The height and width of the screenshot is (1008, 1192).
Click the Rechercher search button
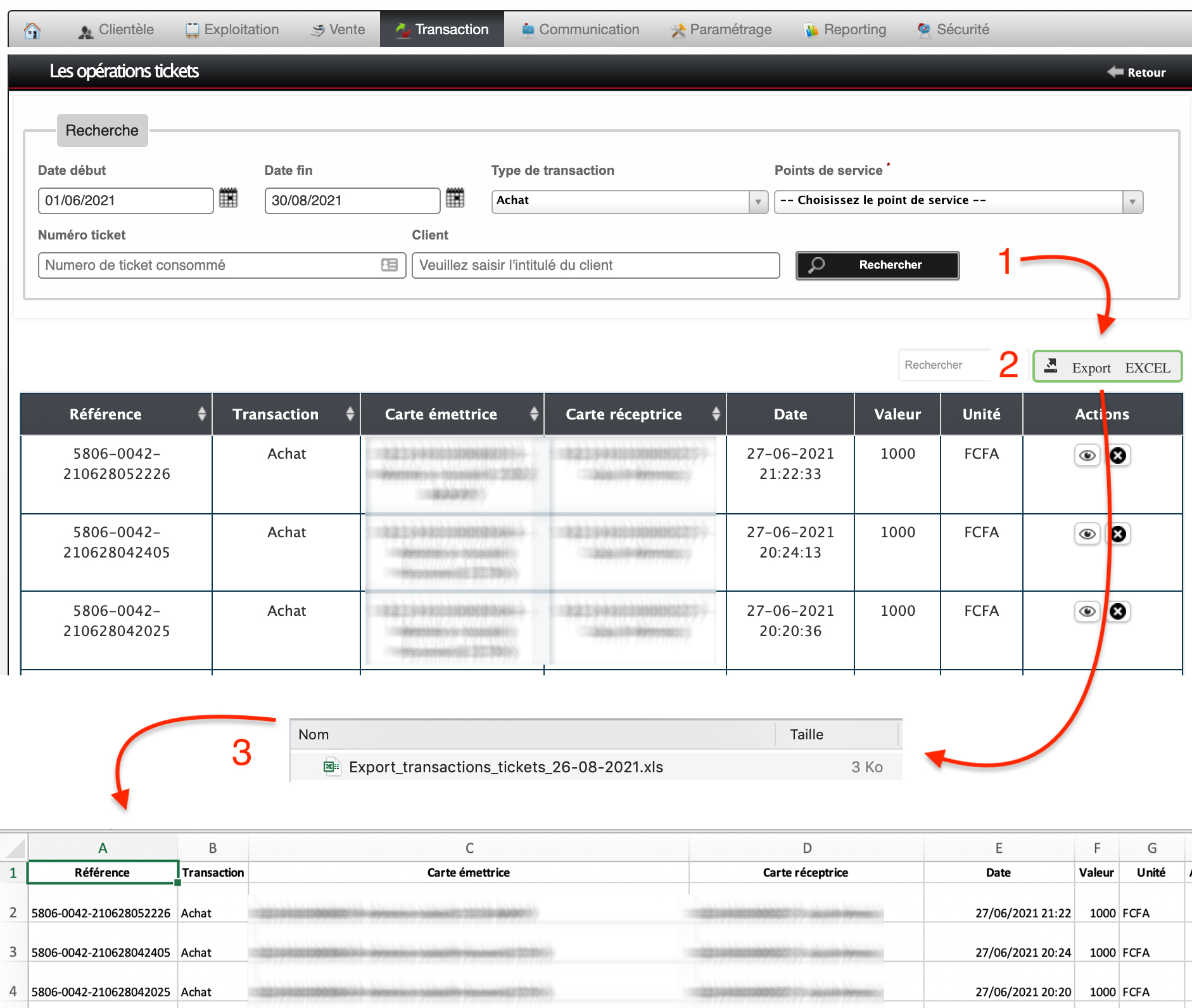(x=877, y=265)
